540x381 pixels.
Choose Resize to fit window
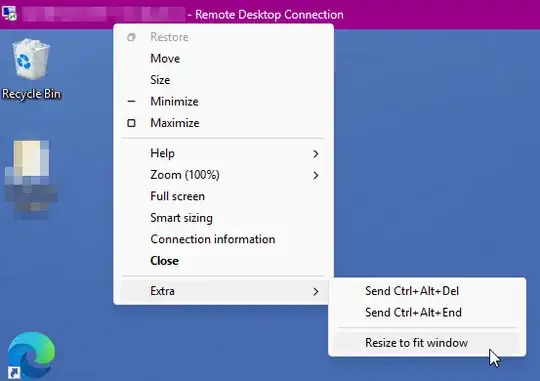click(427, 343)
